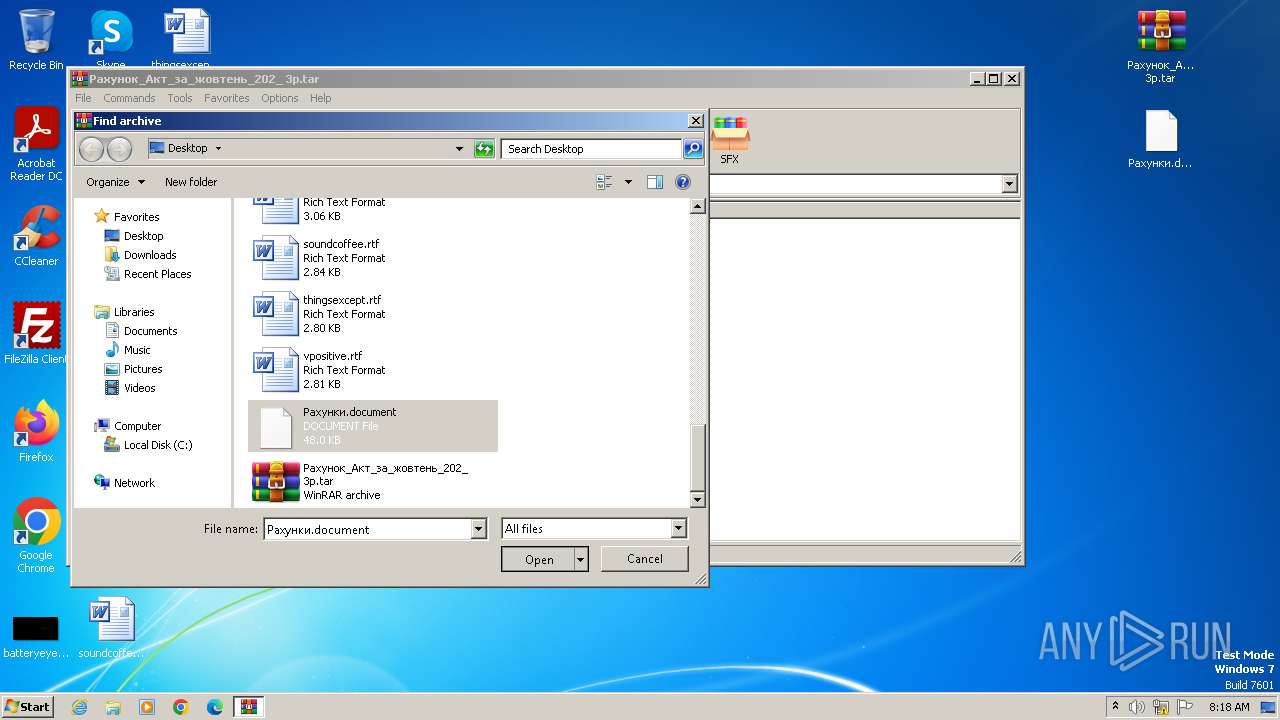
Task: Click the Start button
Action: point(28,707)
